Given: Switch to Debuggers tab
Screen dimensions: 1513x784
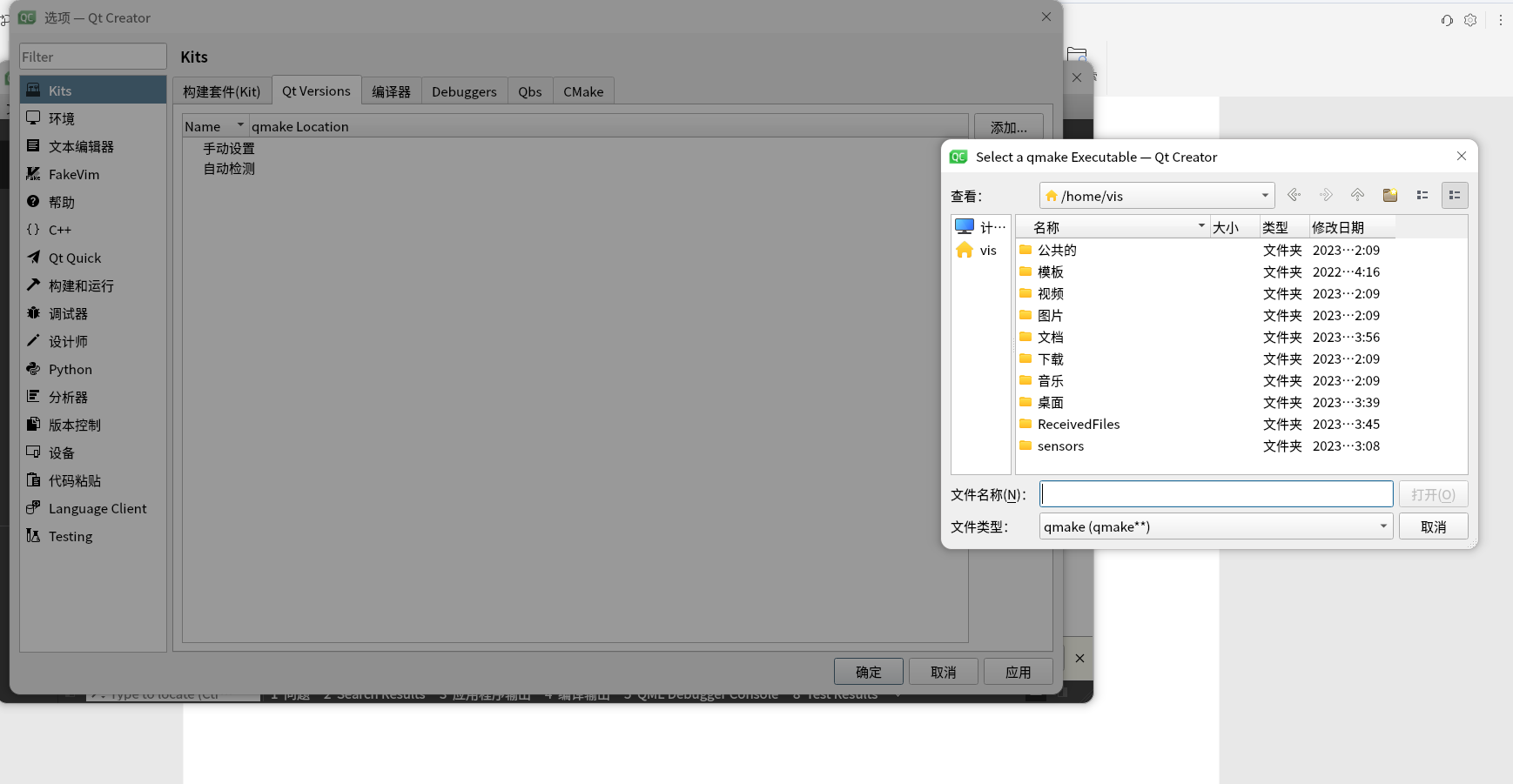Looking at the screenshot, I should 464,91.
